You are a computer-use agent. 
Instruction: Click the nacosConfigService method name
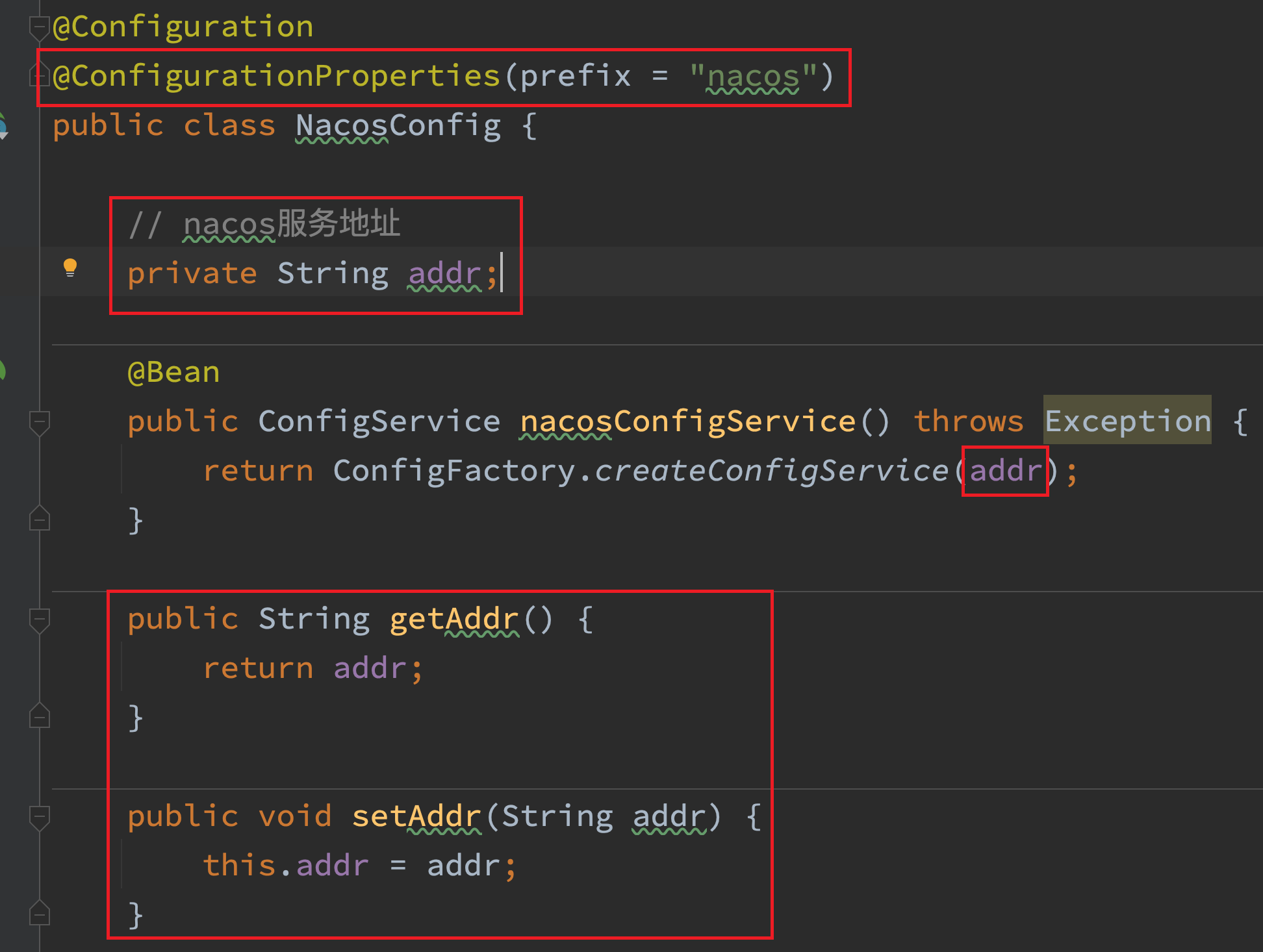point(688,421)
